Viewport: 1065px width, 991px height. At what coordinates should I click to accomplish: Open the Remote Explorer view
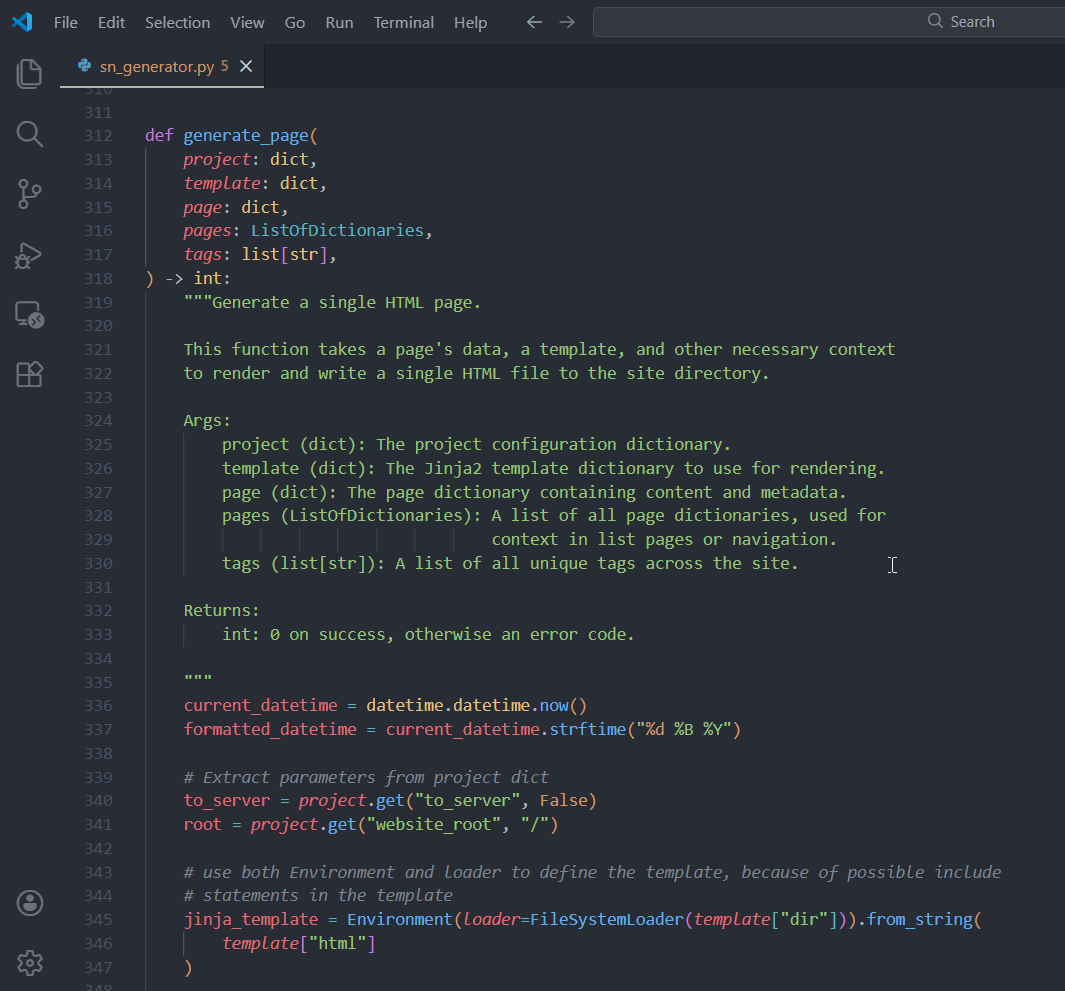[30, 315]
